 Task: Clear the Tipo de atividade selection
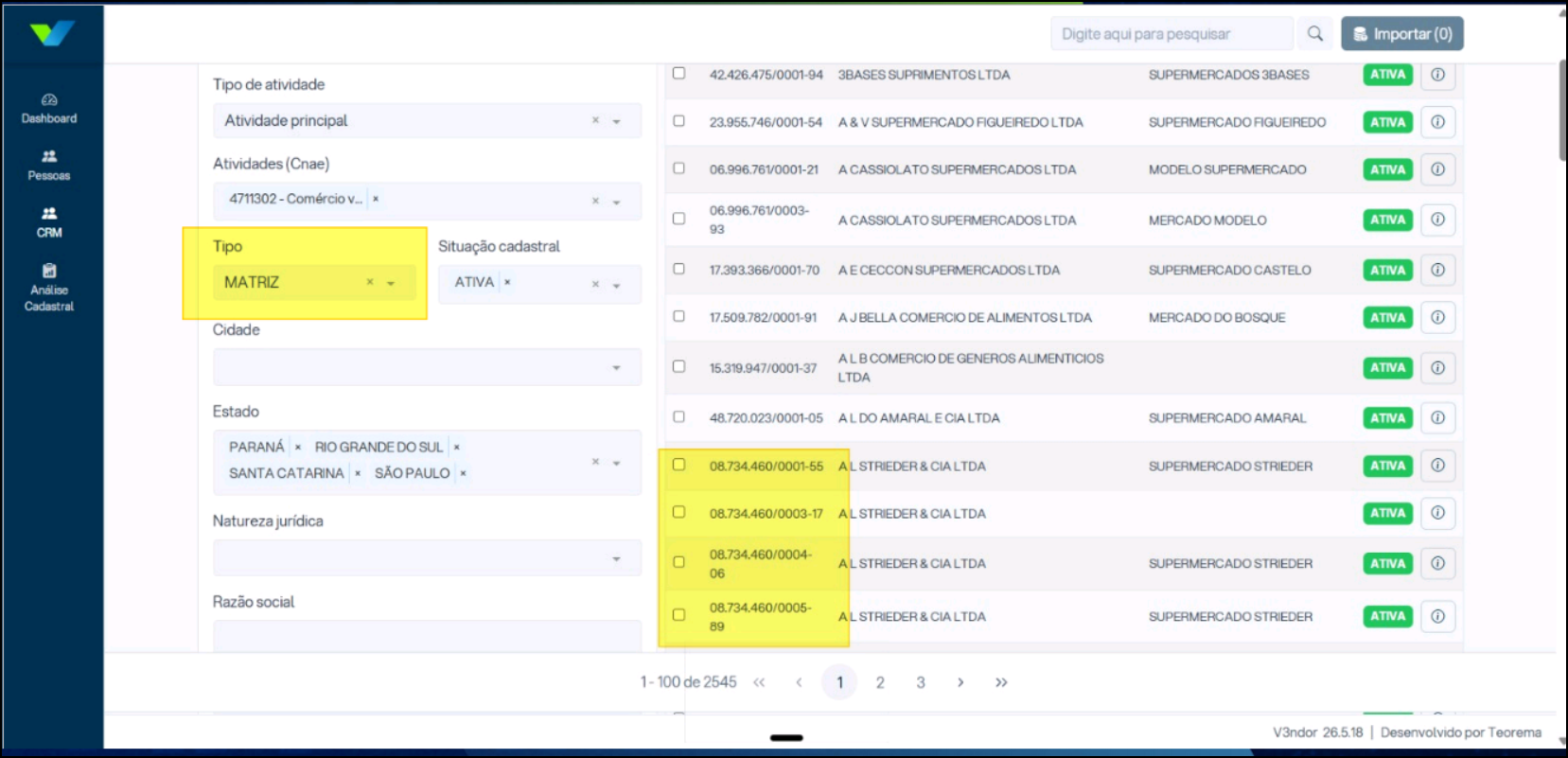[595, 120]
